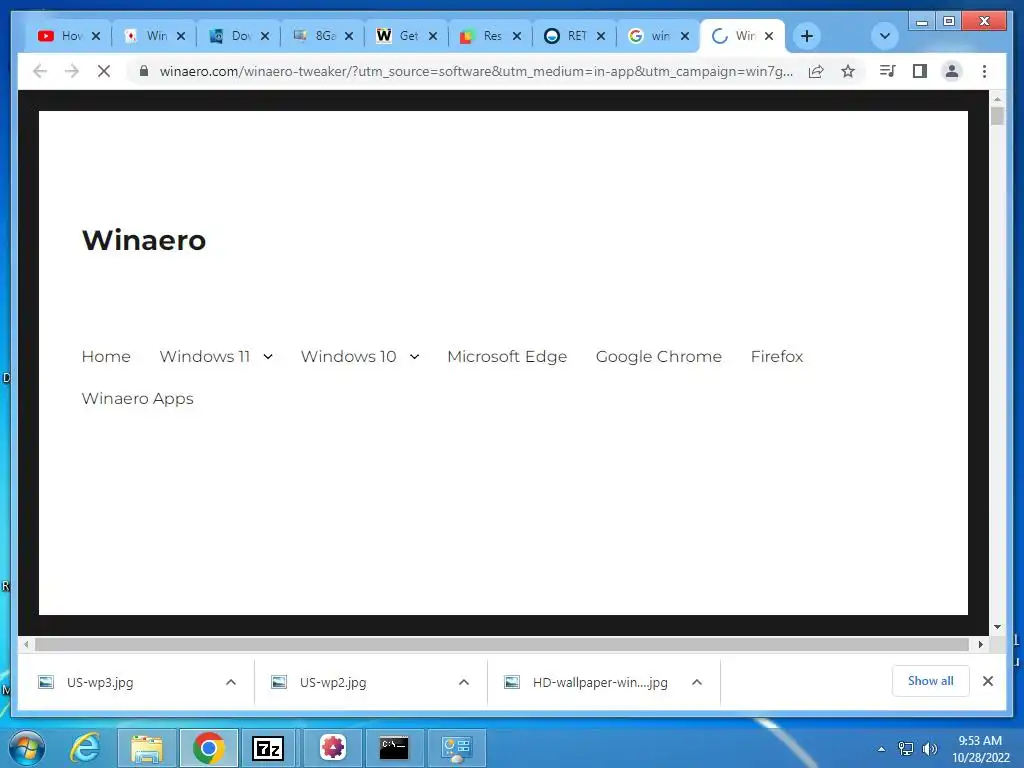
Task: Click the Winaero site title
Action: [x=144, y=240]
